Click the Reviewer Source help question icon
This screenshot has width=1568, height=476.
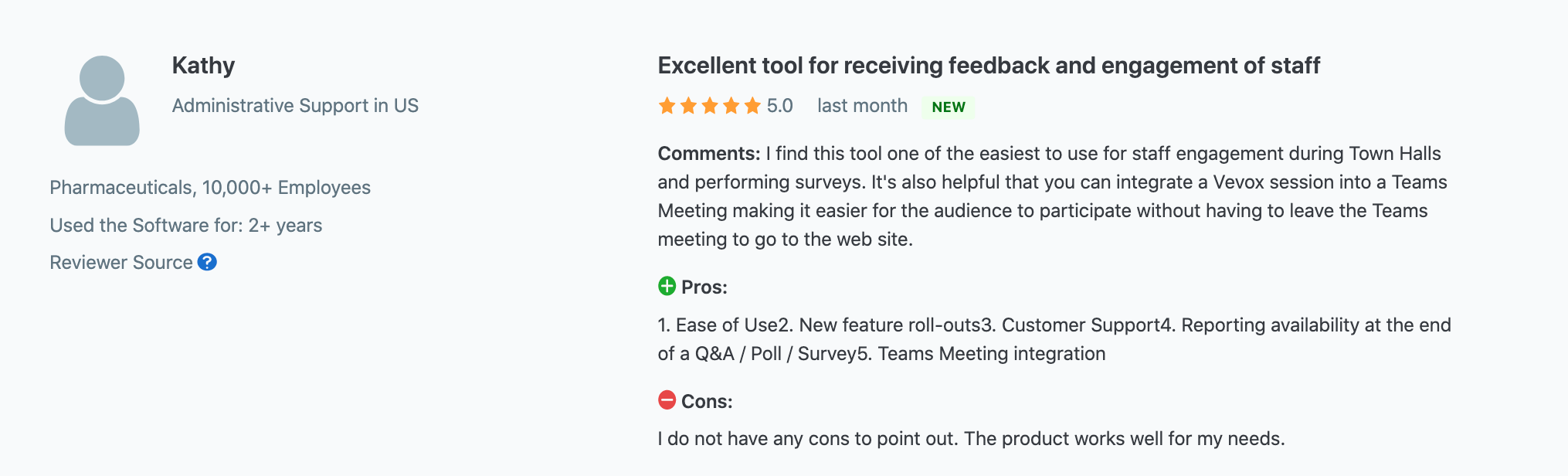pyautogui.click(x=207, y=262)
